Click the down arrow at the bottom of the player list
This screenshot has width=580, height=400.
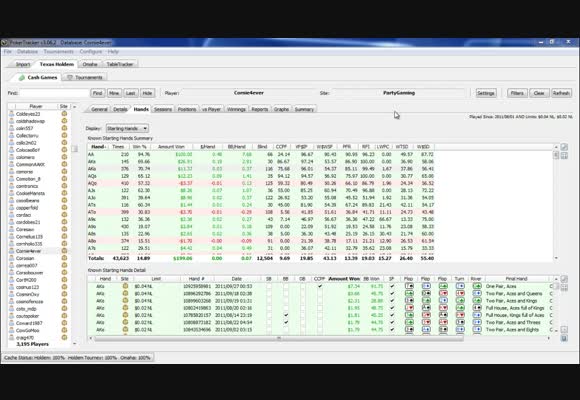click(74, 344)
